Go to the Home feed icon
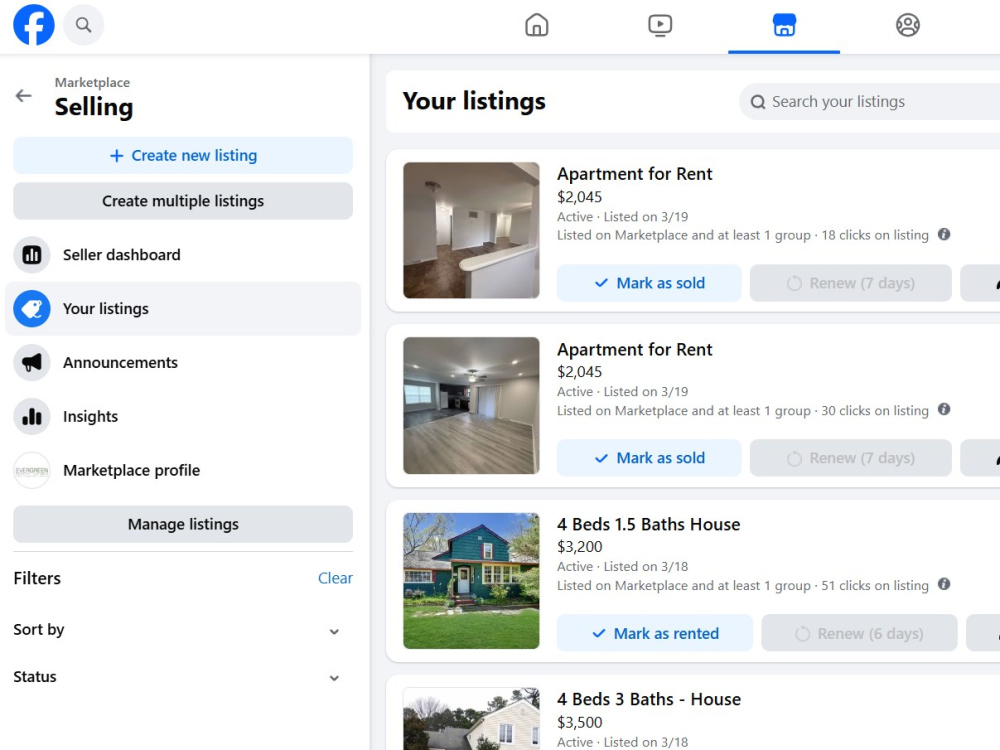The image size is (1000, 750). [536, 25]
